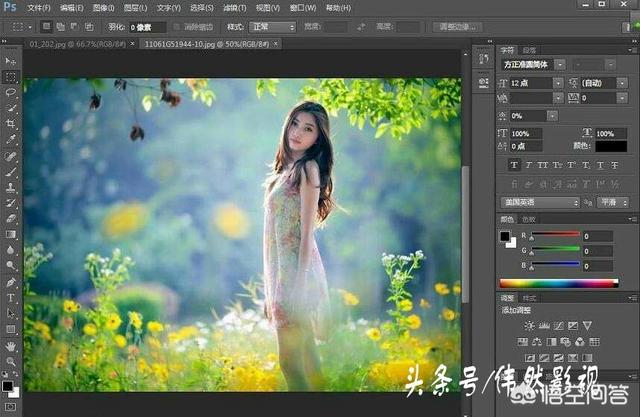Open the Properties panel icon
The image size is (640, 417).
[484, 83]
